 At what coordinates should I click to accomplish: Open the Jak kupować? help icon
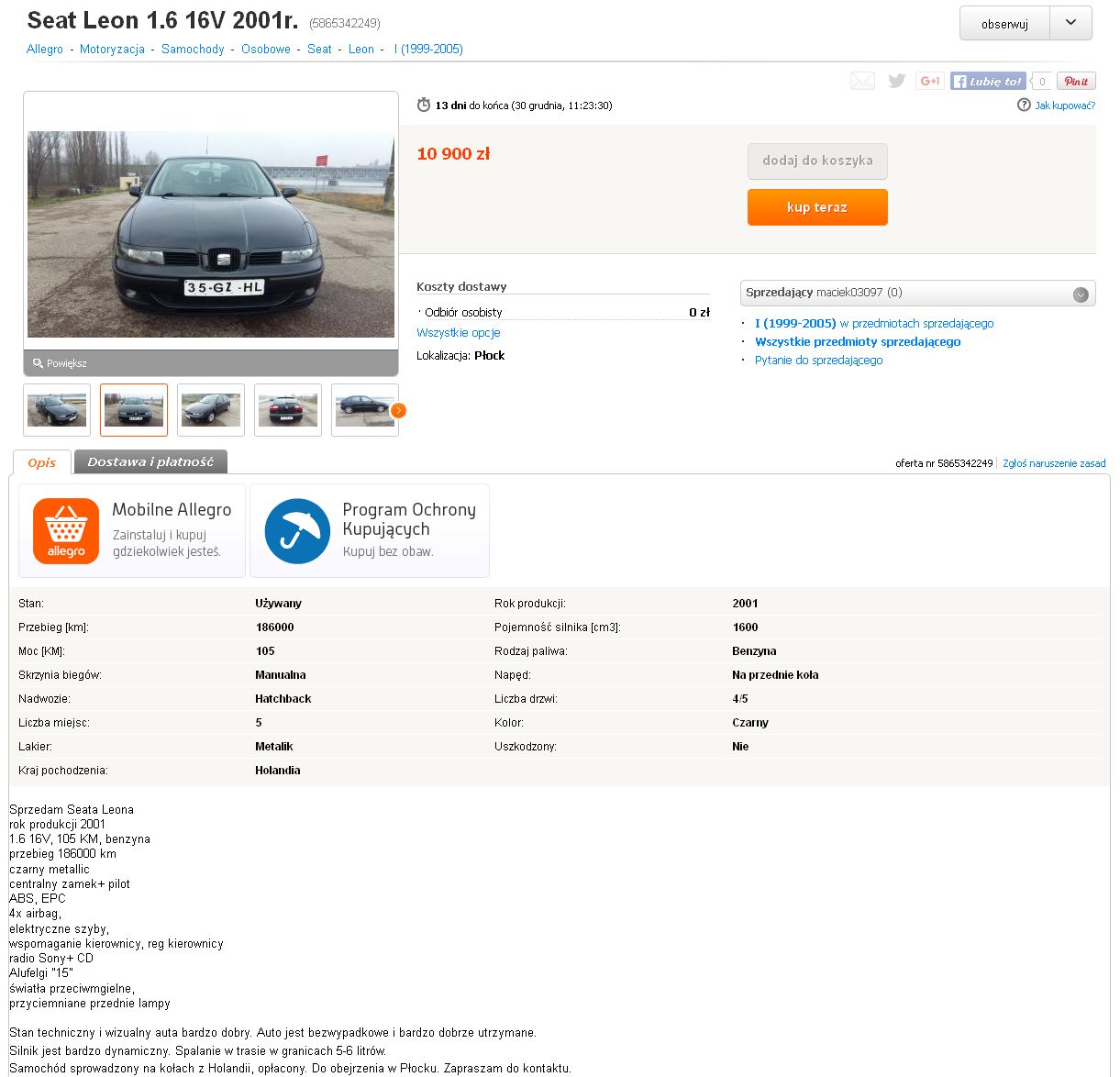[1024, 105]
